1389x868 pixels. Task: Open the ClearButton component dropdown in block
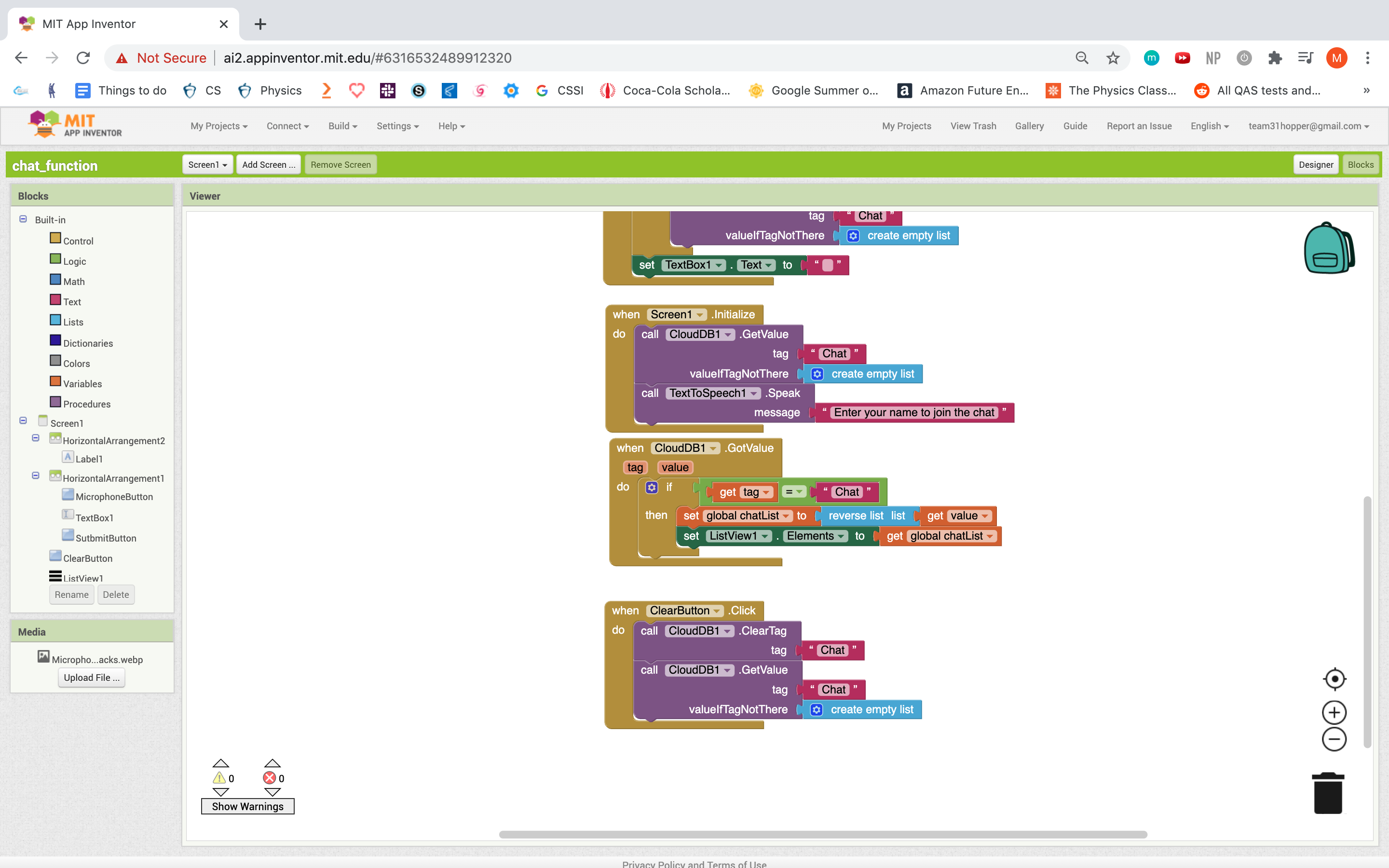coord(716,611)
